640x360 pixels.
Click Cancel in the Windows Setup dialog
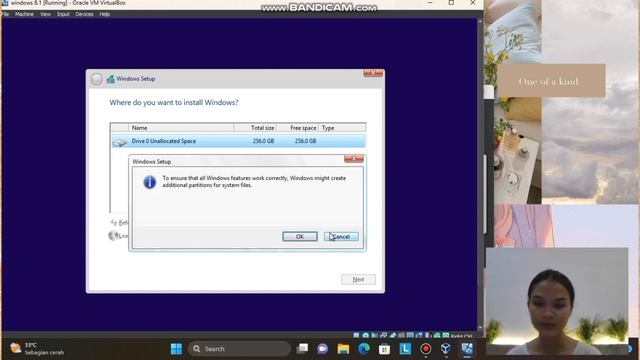(341, 236)
